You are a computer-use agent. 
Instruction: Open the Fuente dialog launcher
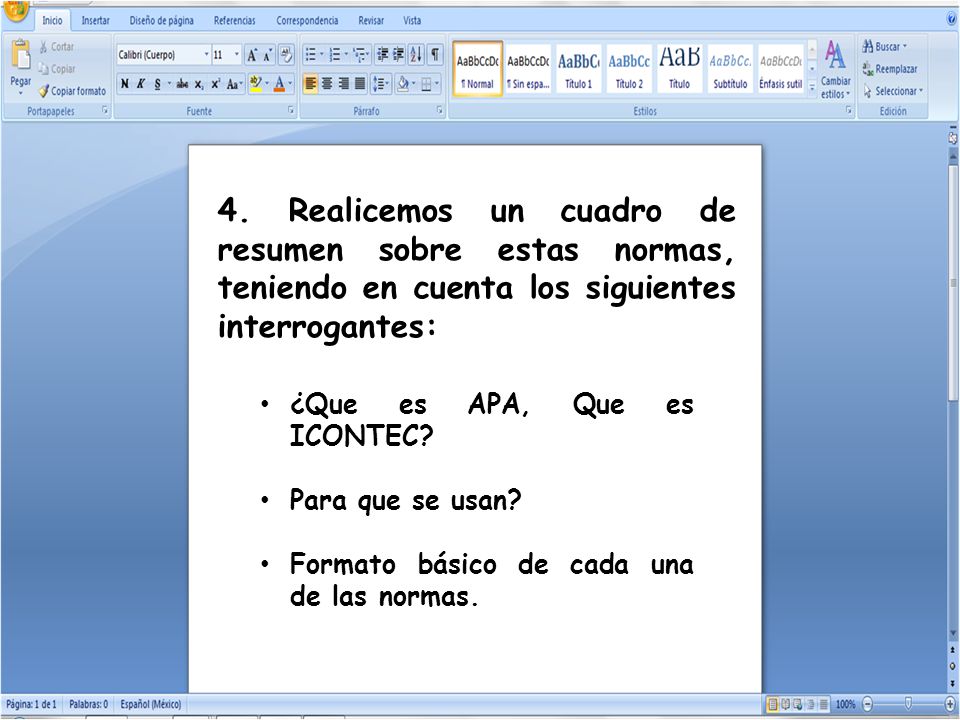[x=291, y=111]
